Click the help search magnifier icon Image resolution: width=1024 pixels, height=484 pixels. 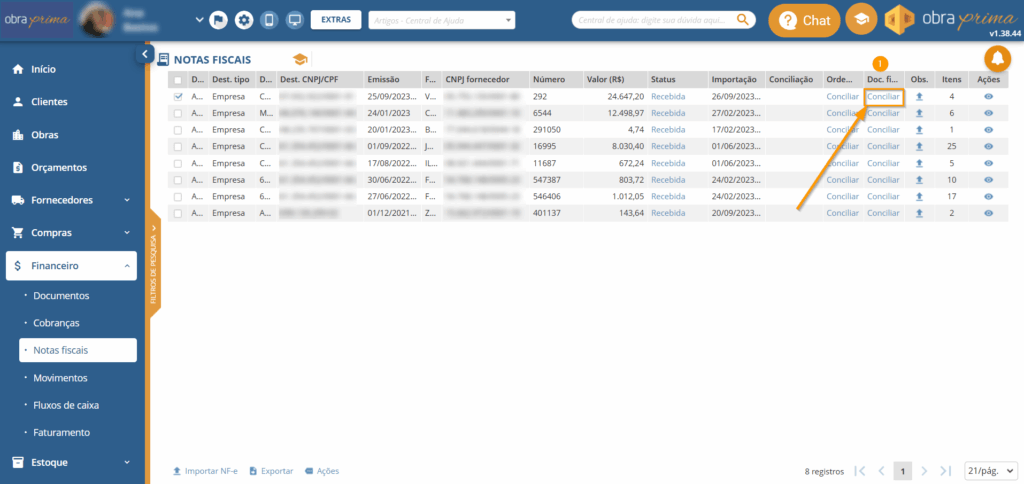click(743, 19)
